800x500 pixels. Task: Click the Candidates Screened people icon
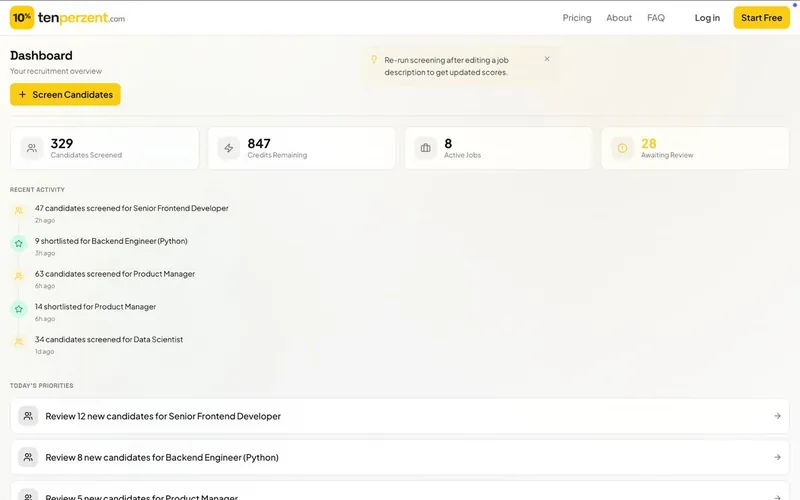click(32, 148)
